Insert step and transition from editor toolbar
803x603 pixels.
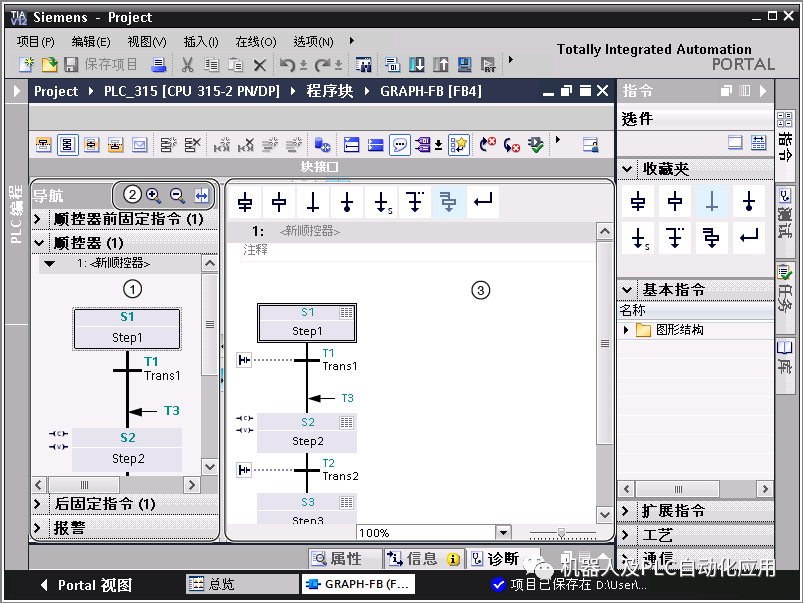245,203
